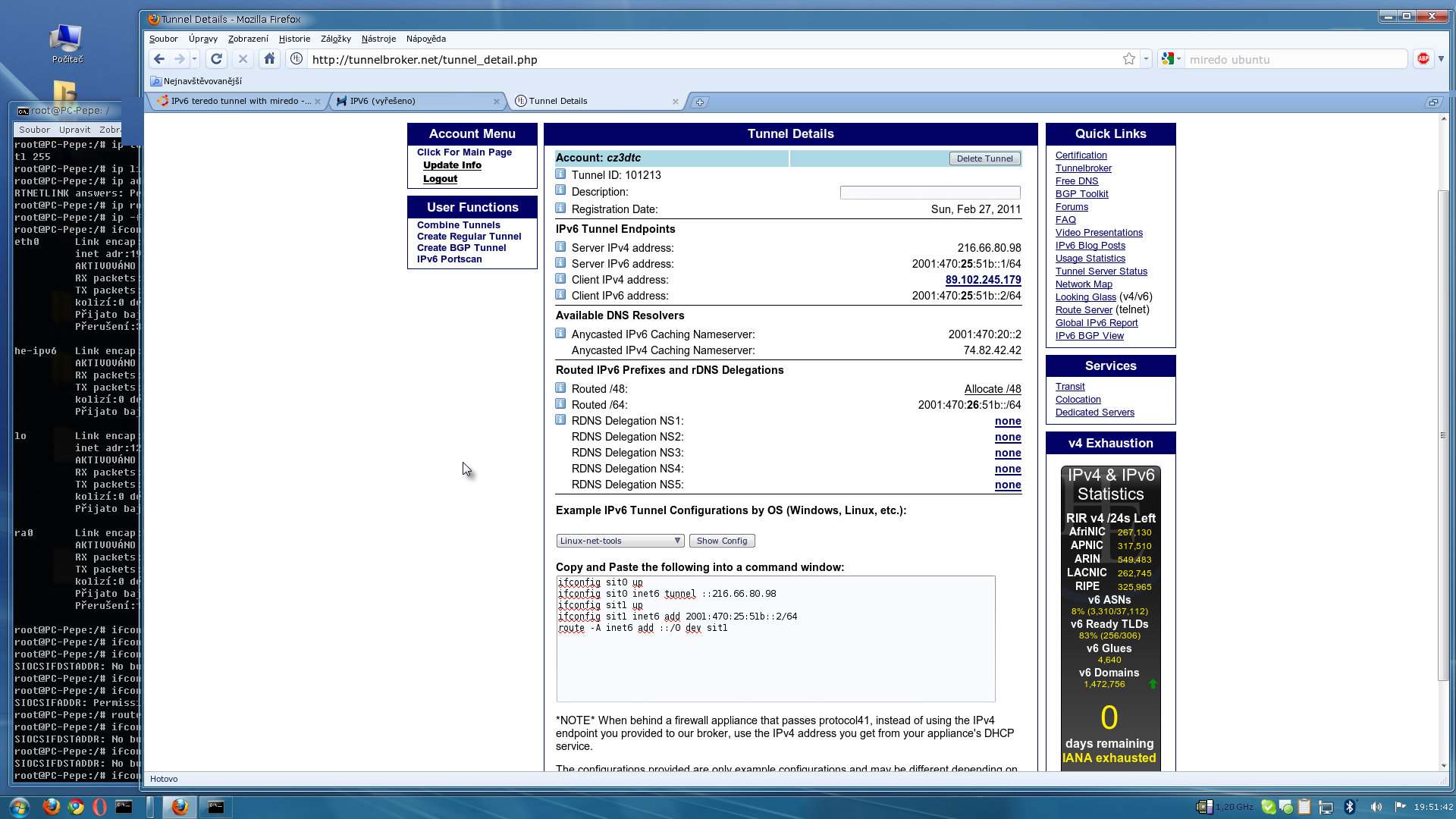Open the Zobrazení menu

pyautogui.click(x=248, y=39)
